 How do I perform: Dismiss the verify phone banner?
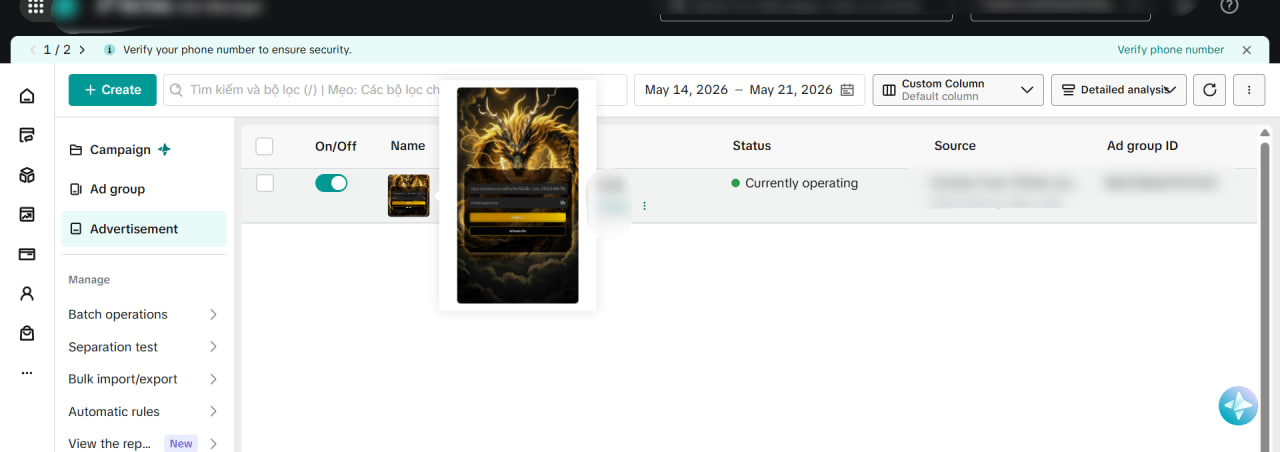(x=1246, y=50)
